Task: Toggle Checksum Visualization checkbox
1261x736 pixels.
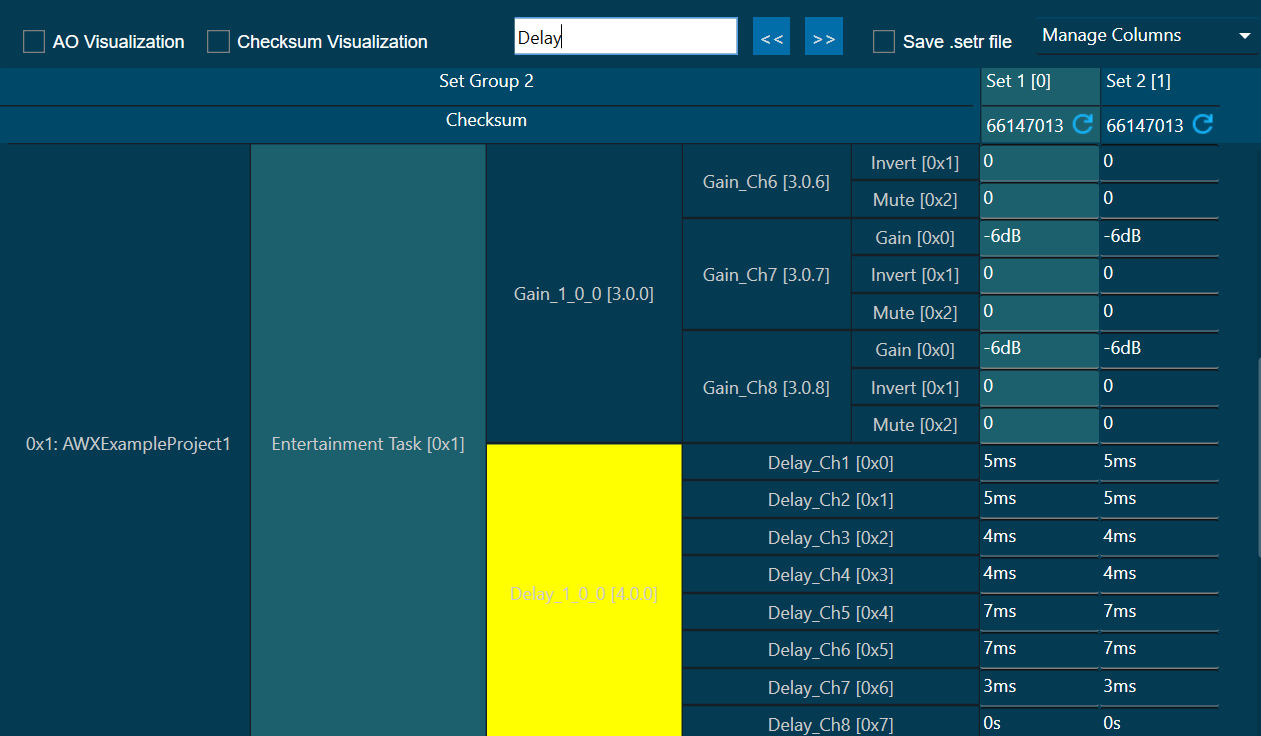Action: (218, 42)
